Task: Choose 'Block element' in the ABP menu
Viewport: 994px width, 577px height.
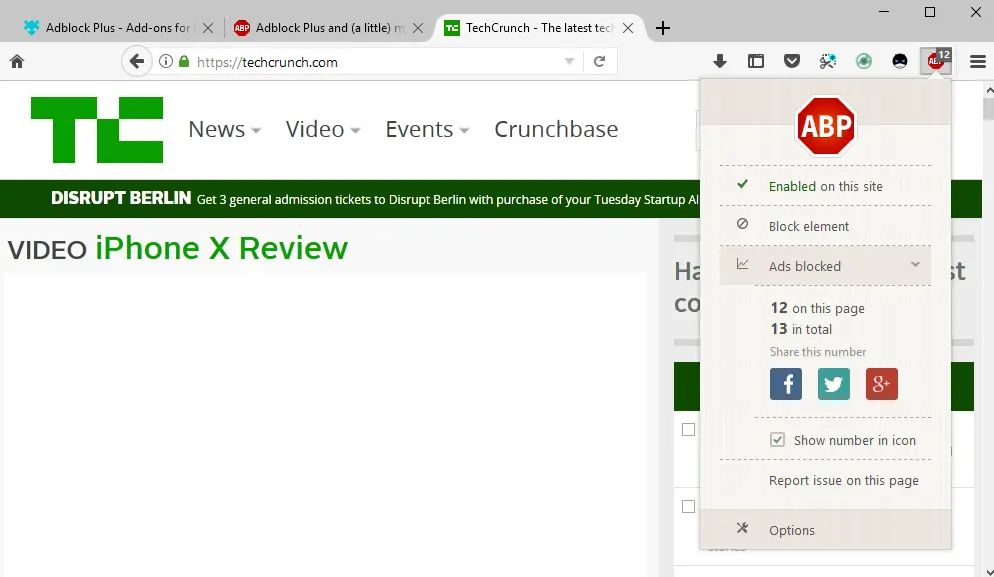Action: coord(825,226)
